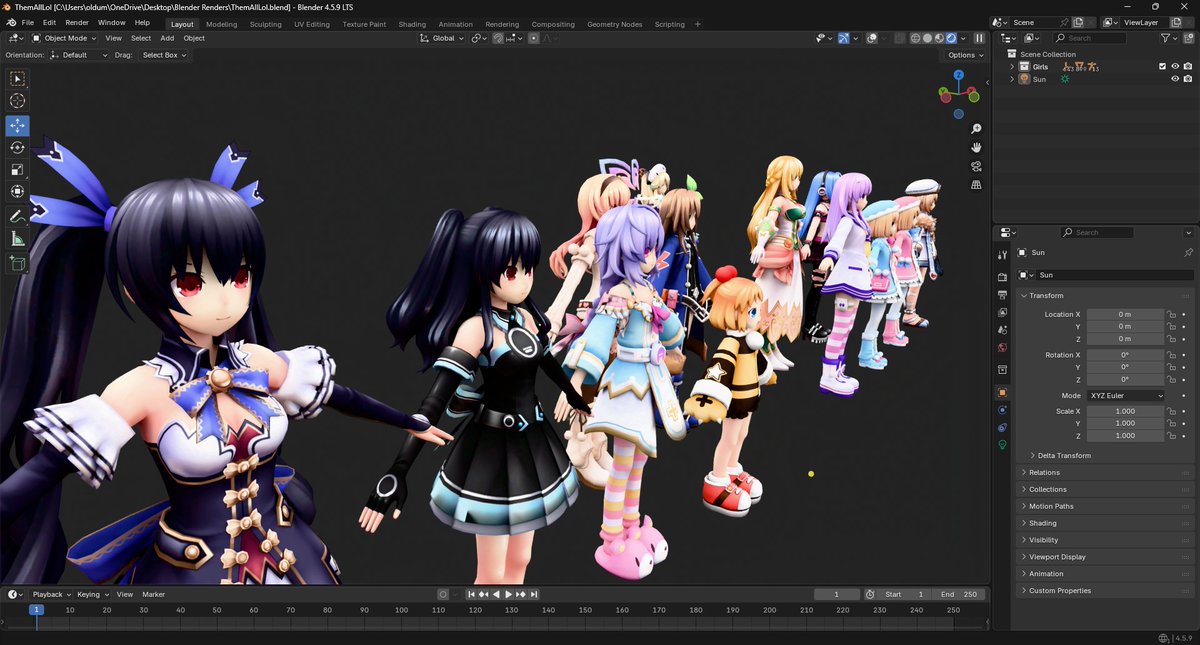Pause viewport render with pause icon
Screen dimensions: 1200x645
click(979, 38)
